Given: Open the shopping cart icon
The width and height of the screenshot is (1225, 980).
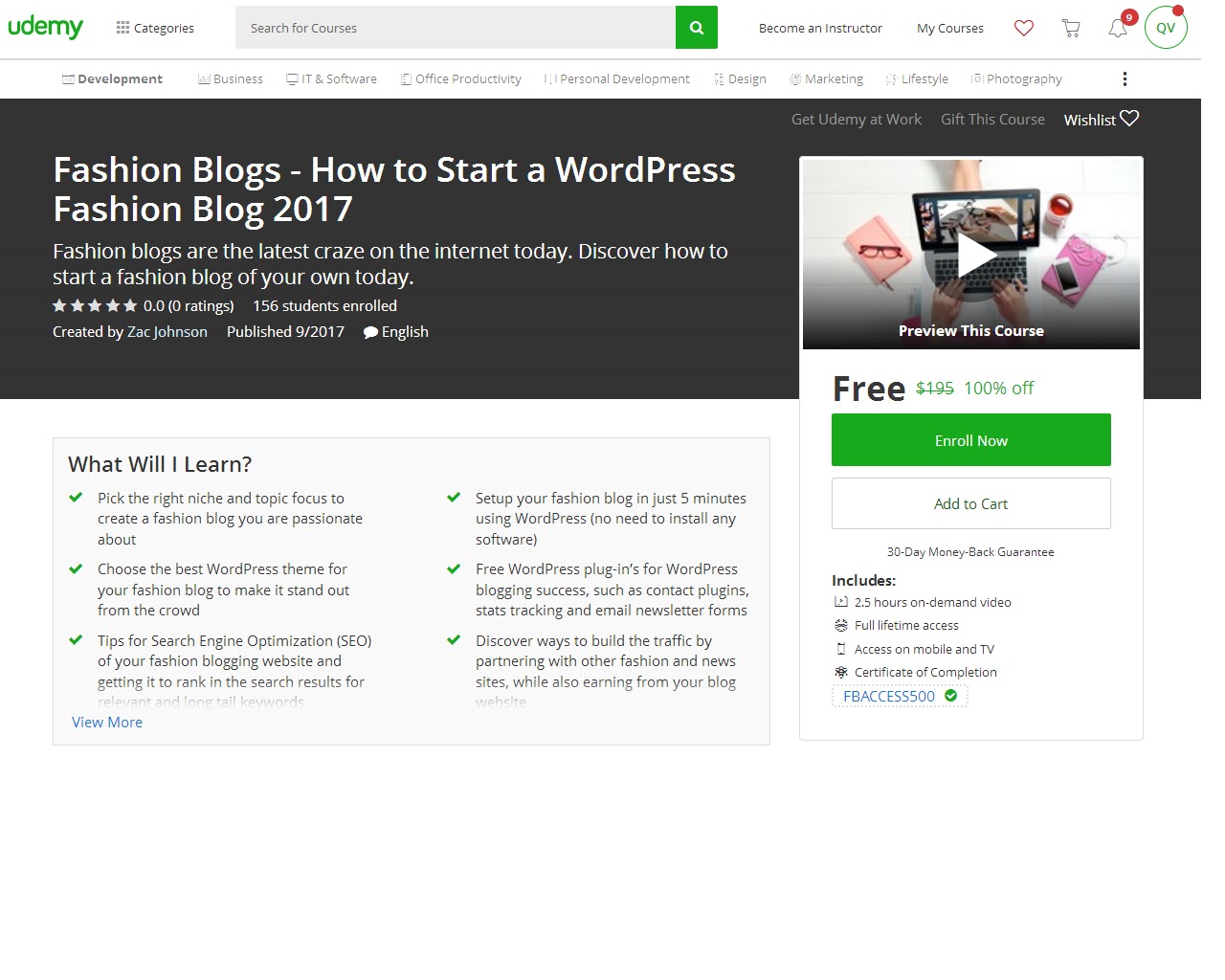Looking at the screenshot, I should point(1071,28).
